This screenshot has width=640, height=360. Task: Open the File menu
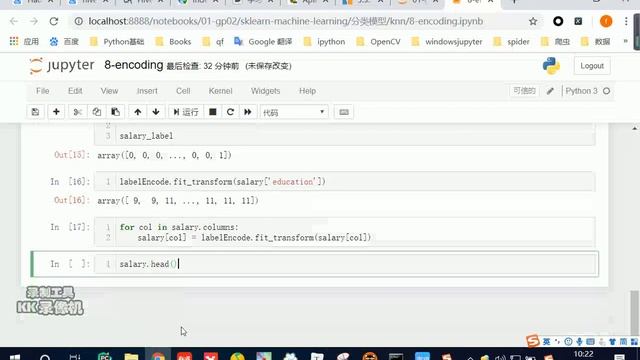42,91
